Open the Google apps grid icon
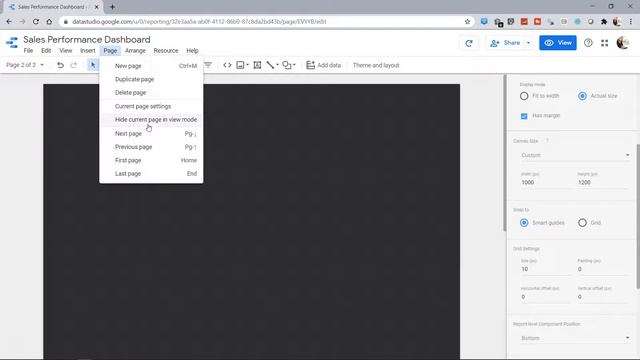The width and height of the screenshot is (640, 360). [x=604, y=42]
